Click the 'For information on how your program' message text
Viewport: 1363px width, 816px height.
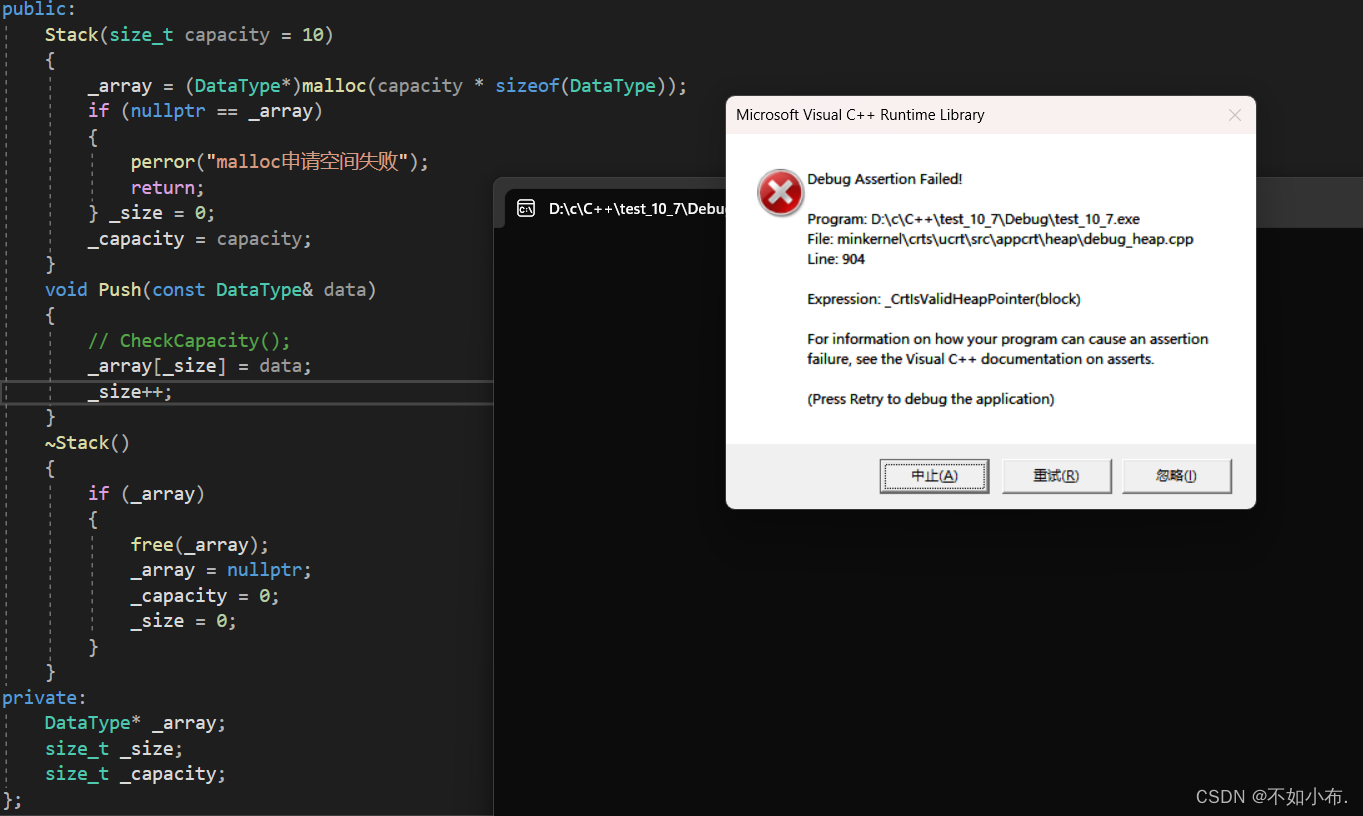1008,349
